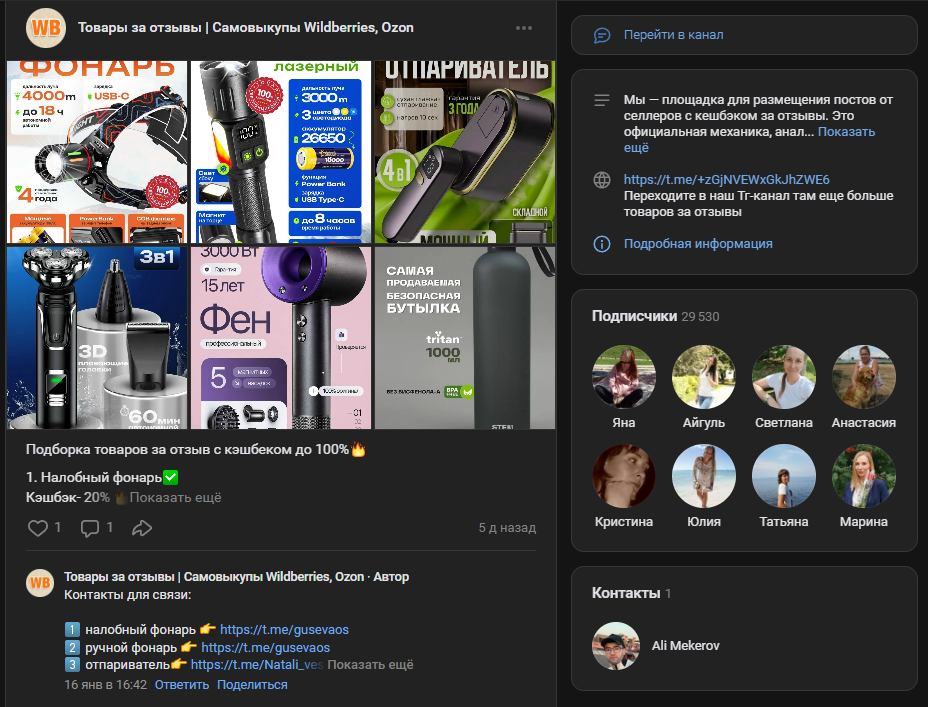The image size is (928, 707).
Task: Click the WB group avatar in the post header
Action: (x=44, y=28)
